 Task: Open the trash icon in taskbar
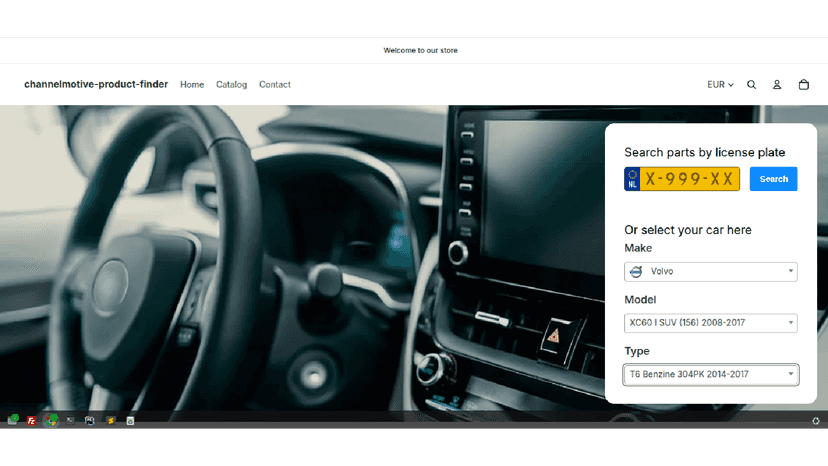[x=130, y=421]
